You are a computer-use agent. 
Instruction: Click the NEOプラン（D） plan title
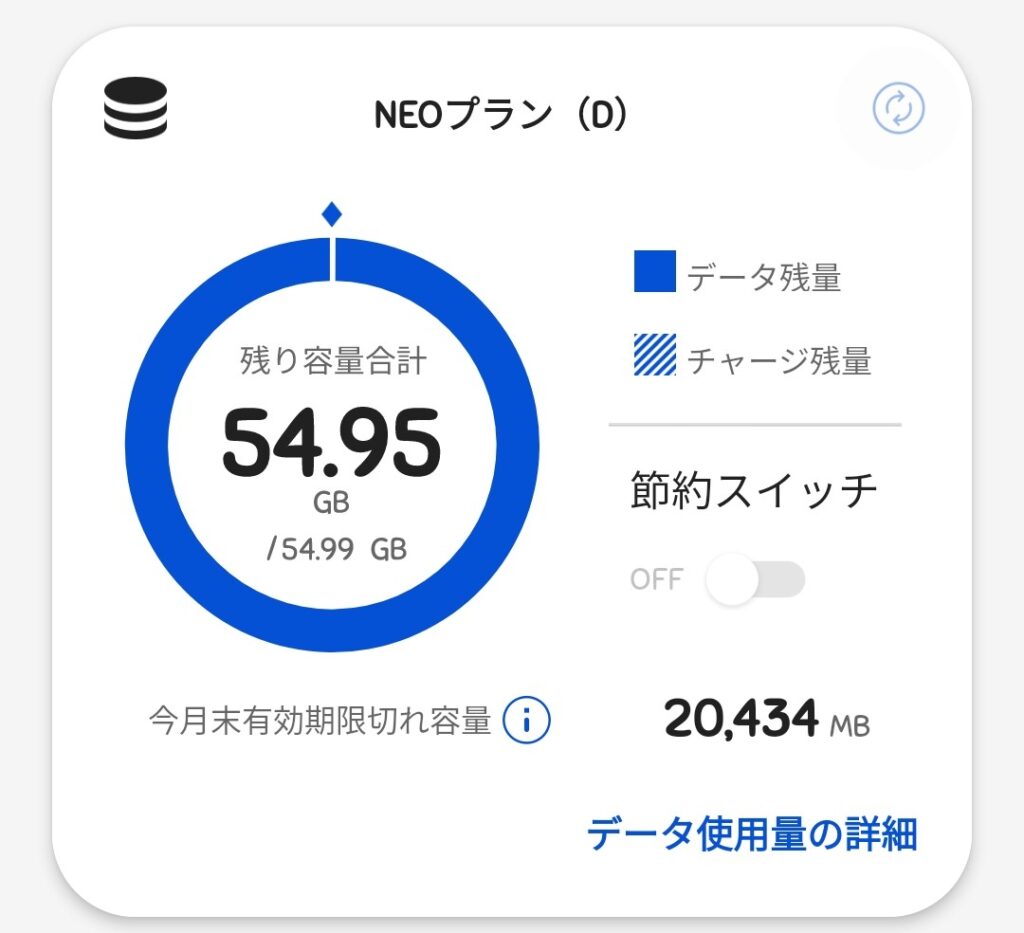click(x=501, y=116)
